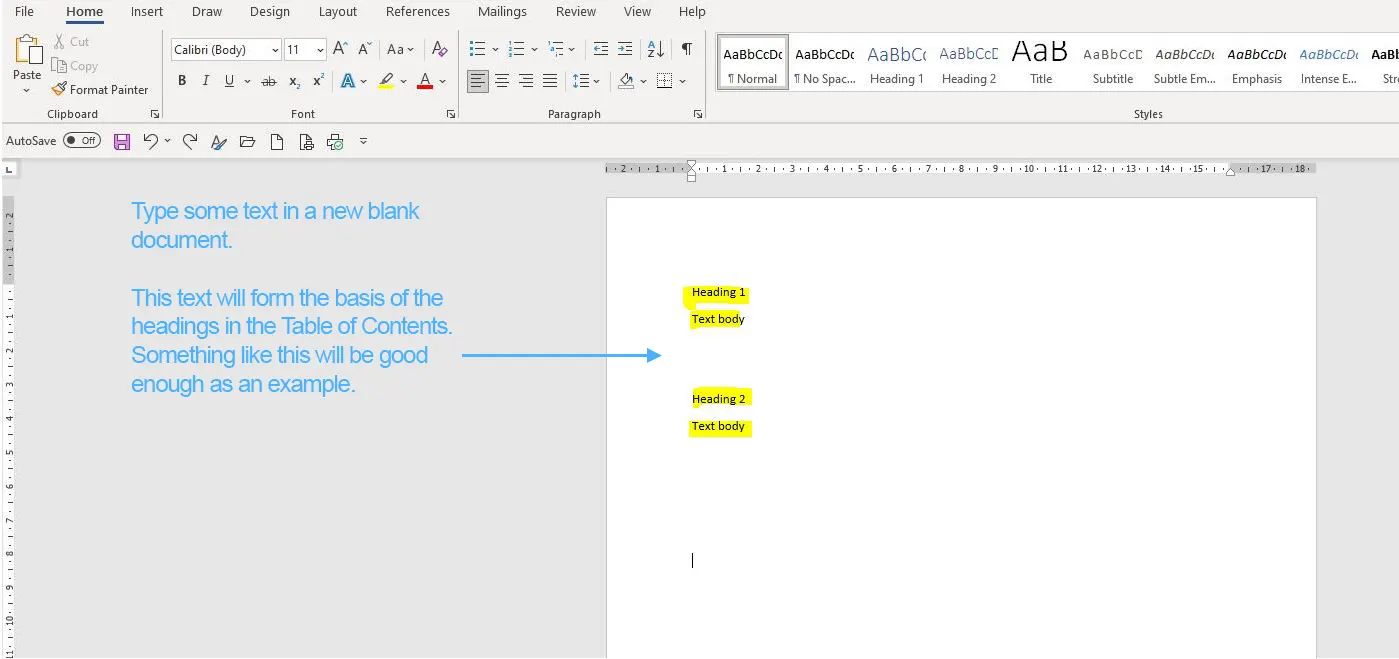Image resolution: width=1399 pixels, height=659 pixels.
Task: Apply the Intense Emphasis style
Action: click(1329, 64)
